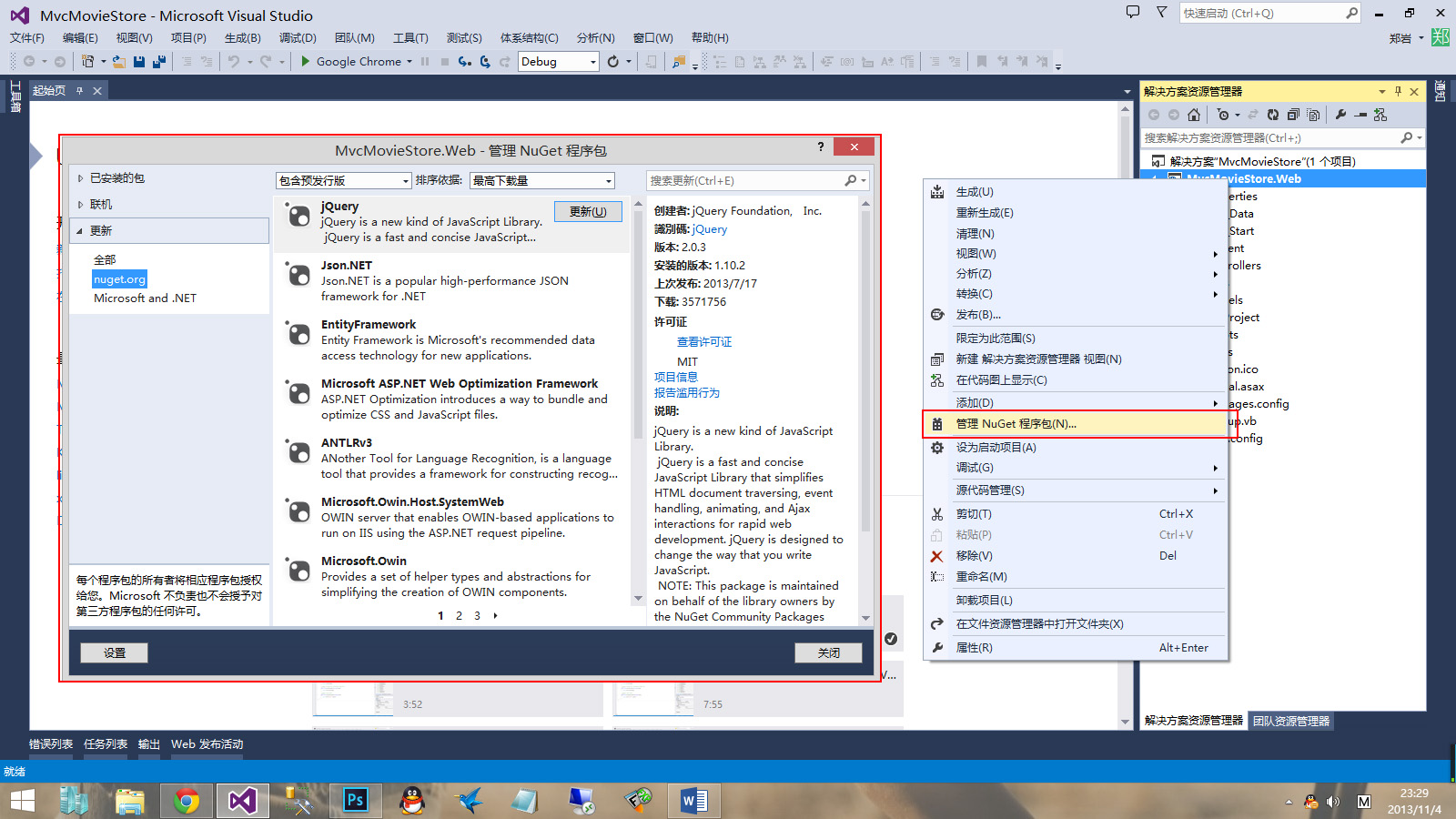Open the 项目信息 link
Viewport: 1456px width, 819px height.
tap(676, 377)
